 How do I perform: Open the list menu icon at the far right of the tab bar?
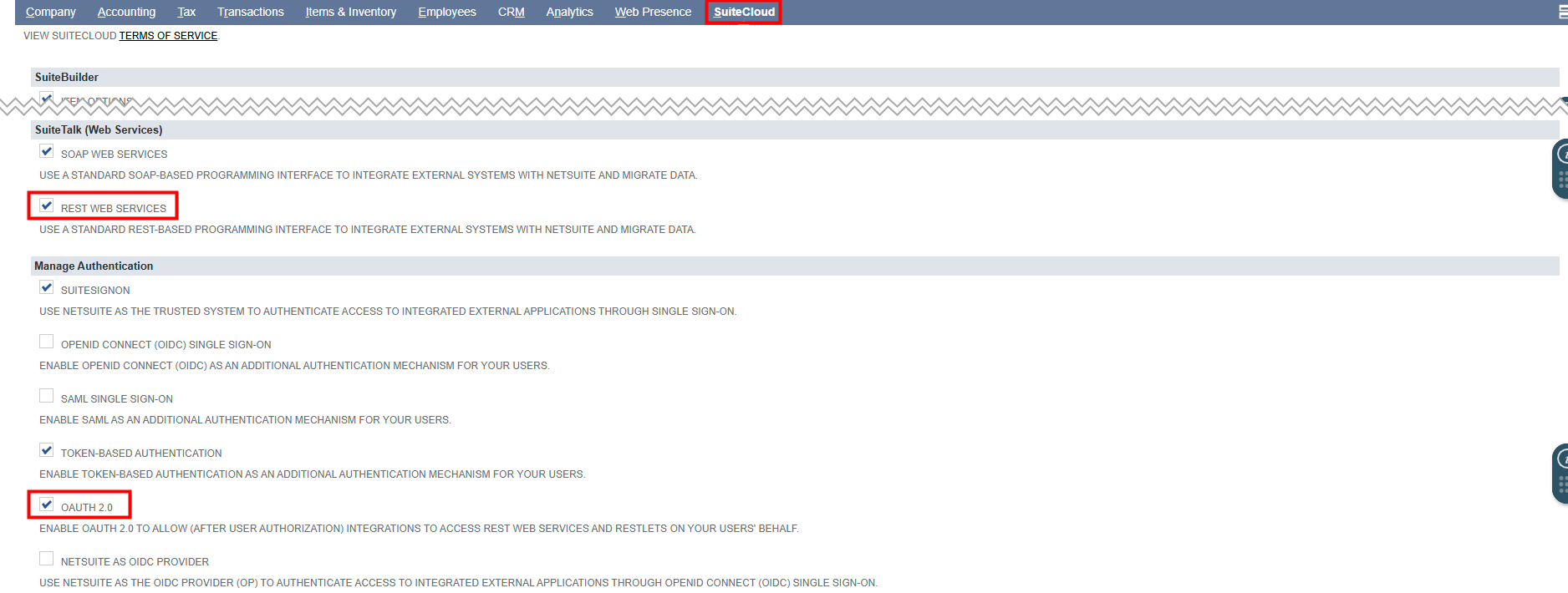point(1562,12)
